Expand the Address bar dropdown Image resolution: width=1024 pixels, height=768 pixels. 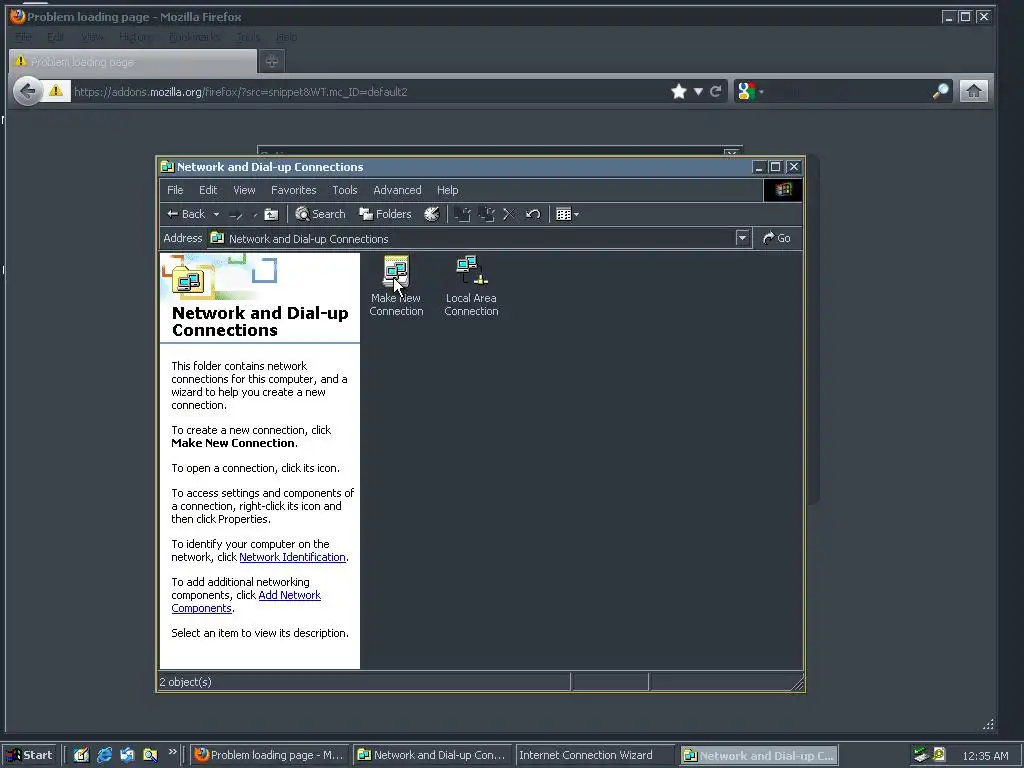[742, 238]
